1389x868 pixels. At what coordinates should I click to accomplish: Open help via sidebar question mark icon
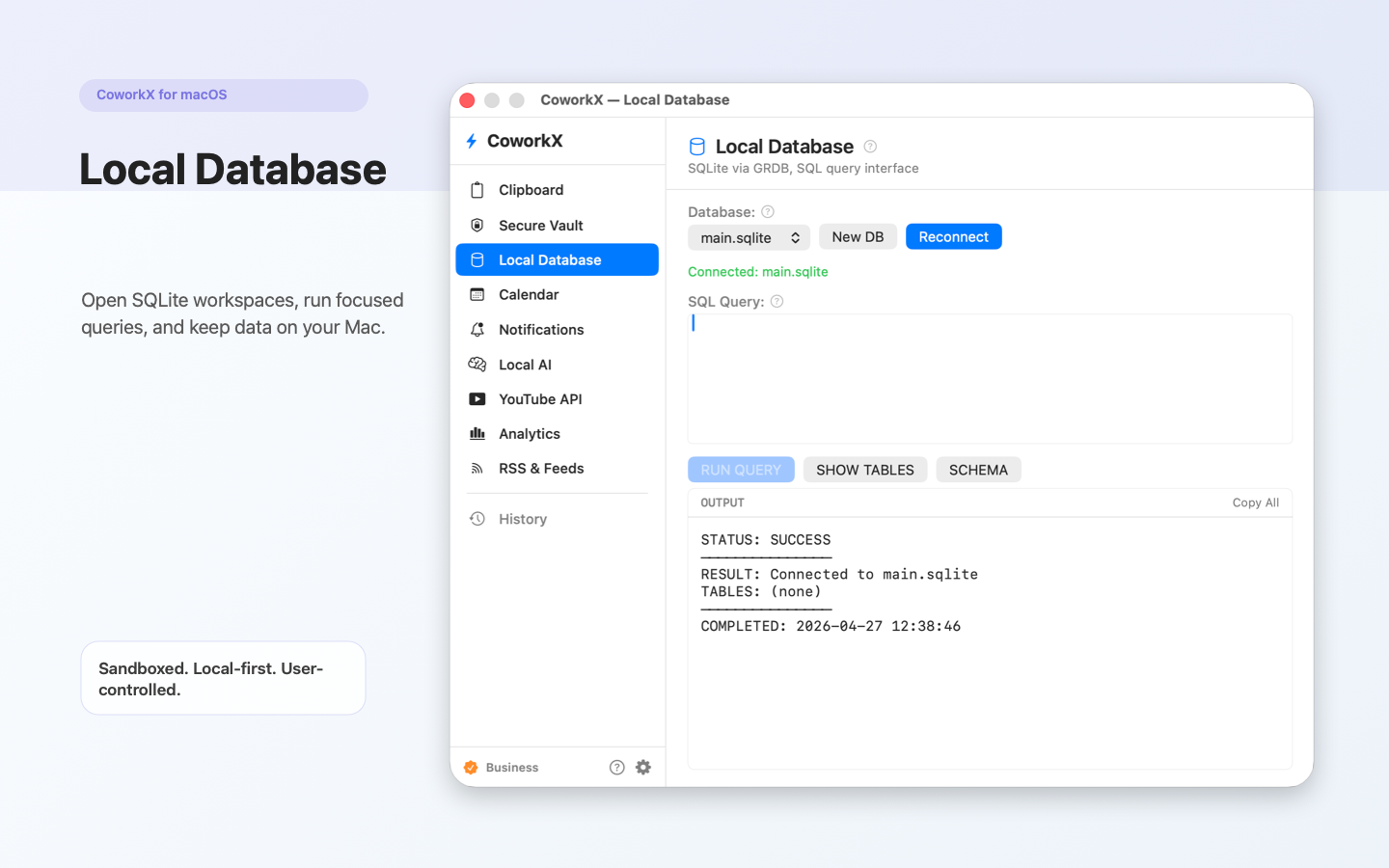tap(617, 768)
